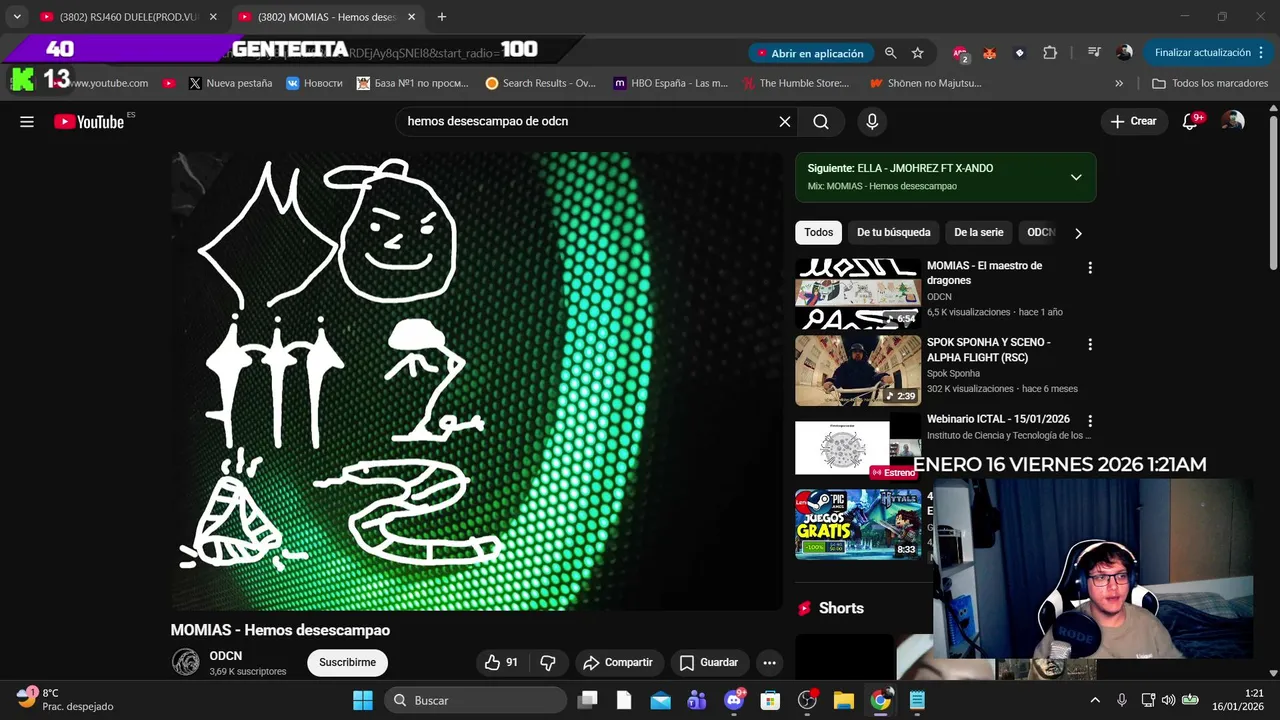
Task: Dislike the video with thumbs down
Action: 548,662
